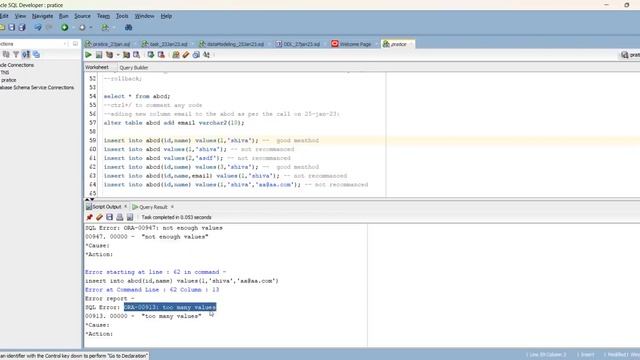Open the Help menu
Viewport: 640px width, 360px height.
point(166,16)
